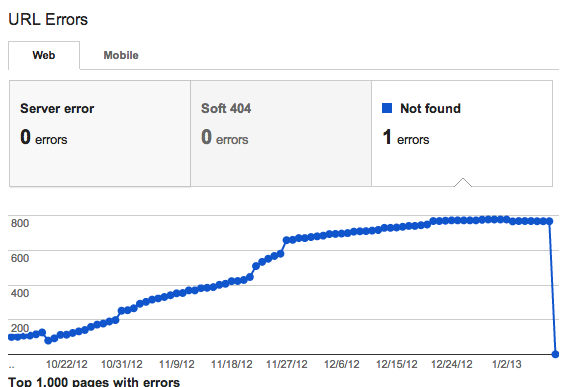This screenshot has height=387, width=579.
Task: Click the 12/15/12 date label
Action: (397, 364)
